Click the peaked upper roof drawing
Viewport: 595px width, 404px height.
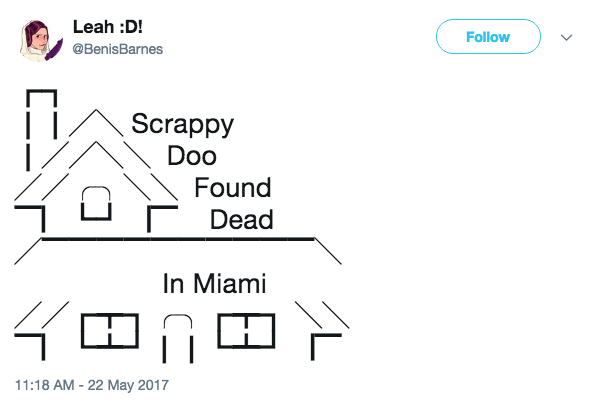pos(96,155)
